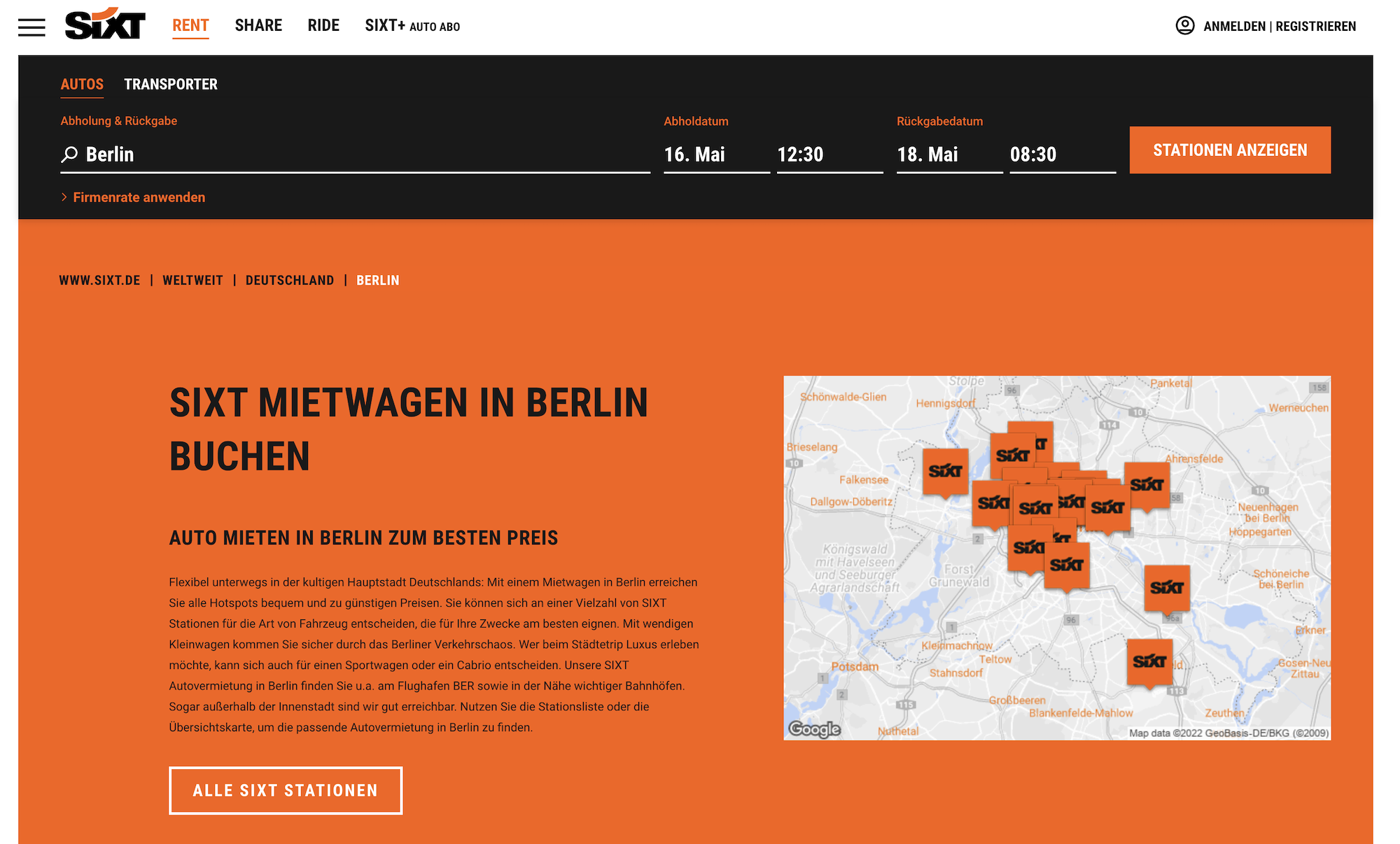Click the WWW.SIXT.DE breadcrumb
The width and height of the screenshot is (1400, 844).
pyautogui.click(x=99, y=281)
